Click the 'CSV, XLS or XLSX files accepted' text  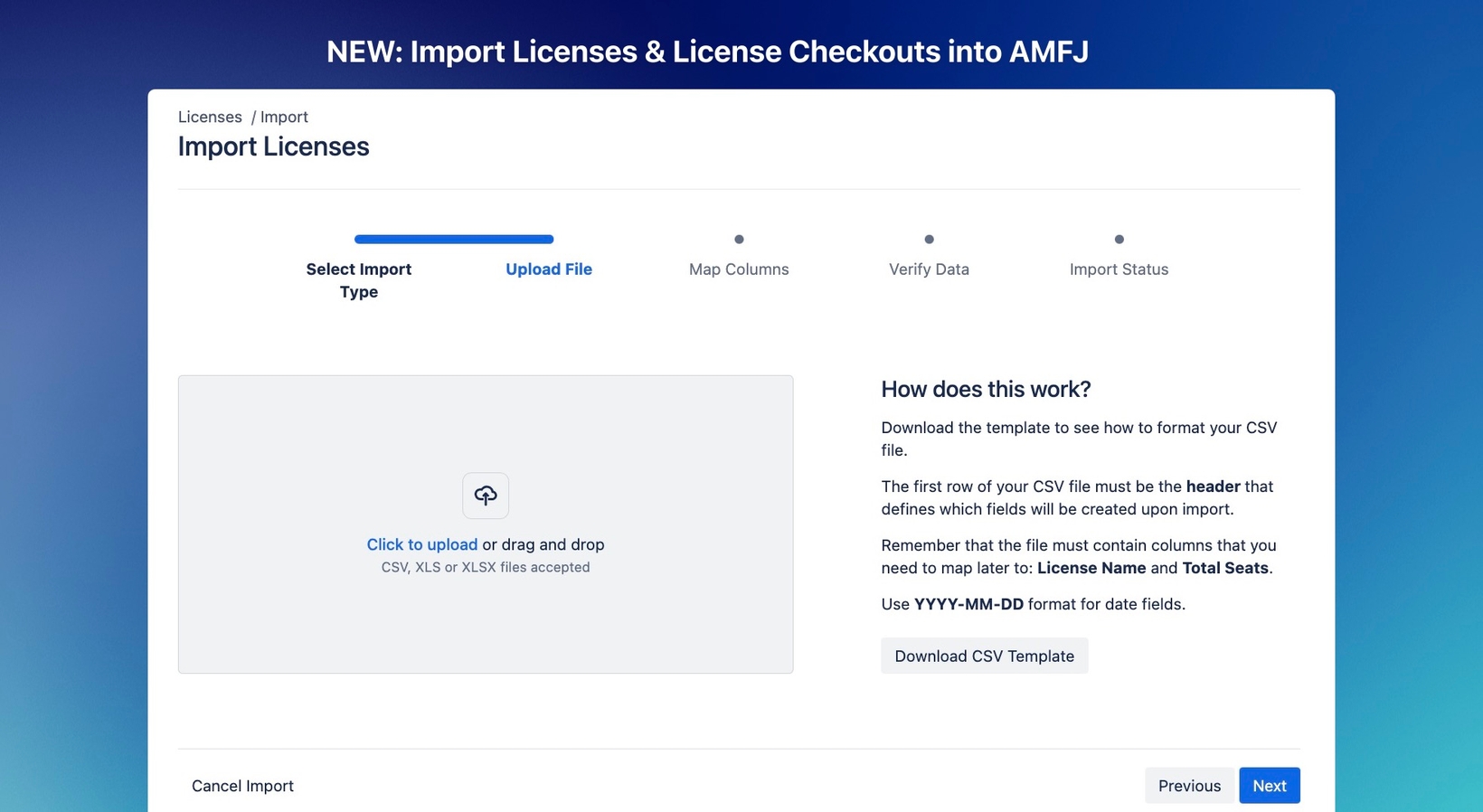tap(486, 567)
